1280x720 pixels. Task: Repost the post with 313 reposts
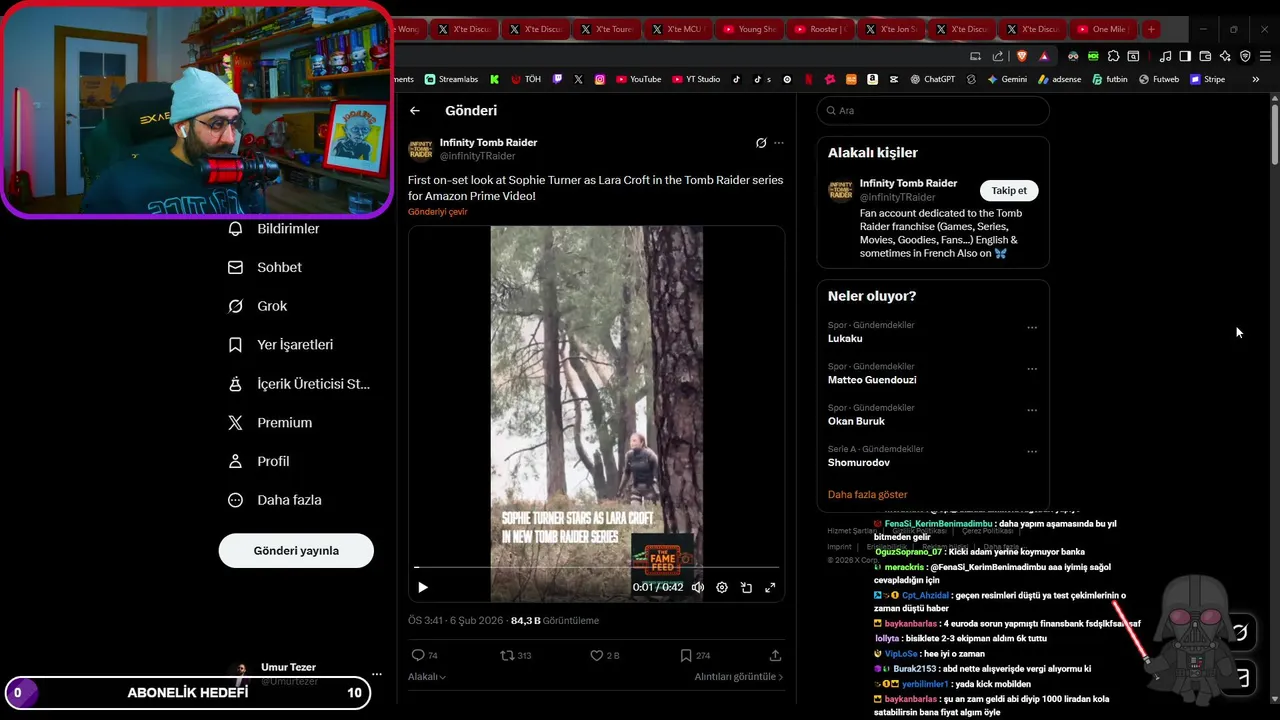coord(507,655)
